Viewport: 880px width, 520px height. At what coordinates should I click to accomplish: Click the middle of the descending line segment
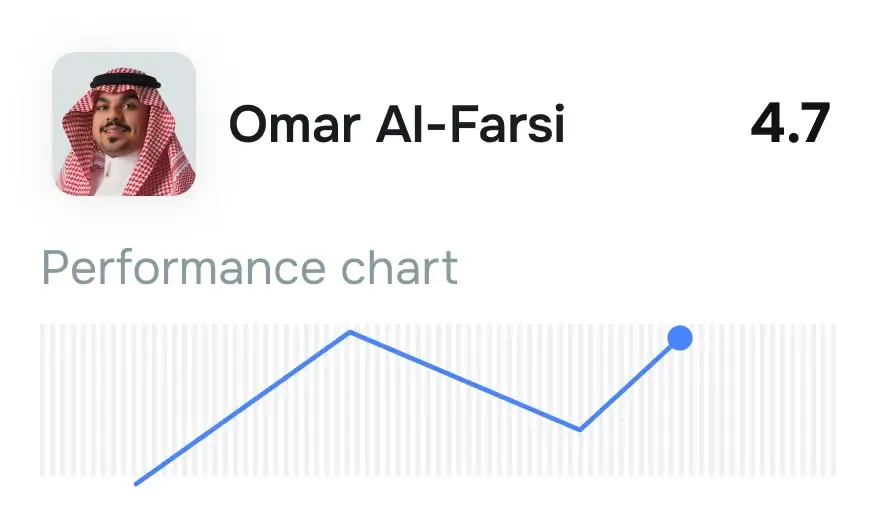pos(465,381)
